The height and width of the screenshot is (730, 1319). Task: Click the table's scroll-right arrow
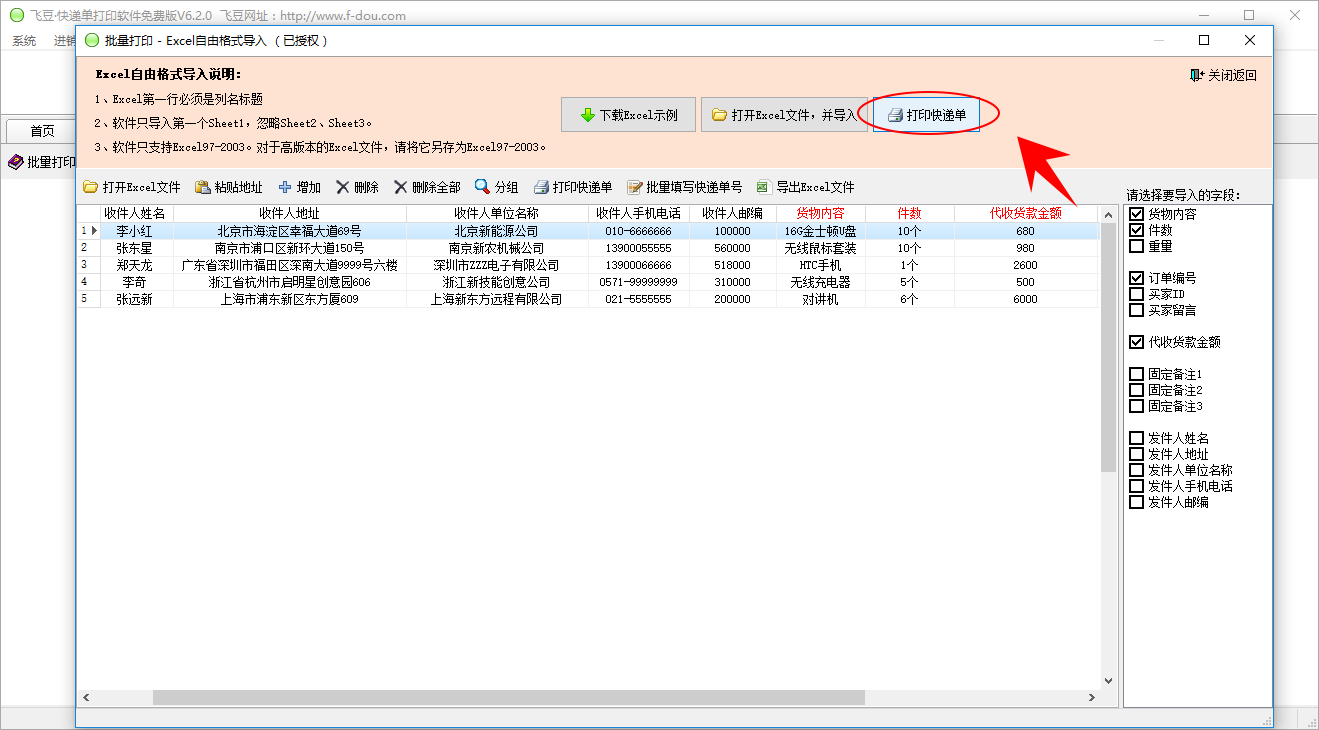[1091, 697]
